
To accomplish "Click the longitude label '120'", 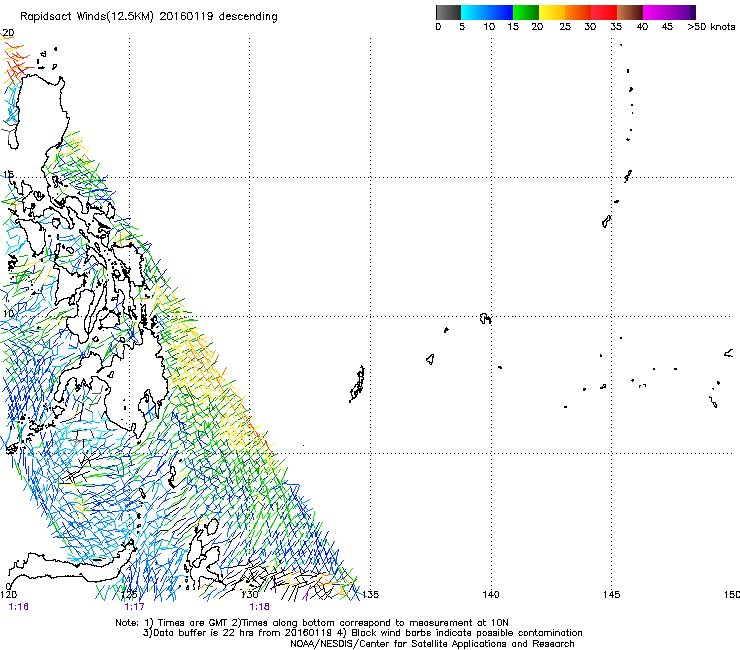I will (x=8, y=594).
